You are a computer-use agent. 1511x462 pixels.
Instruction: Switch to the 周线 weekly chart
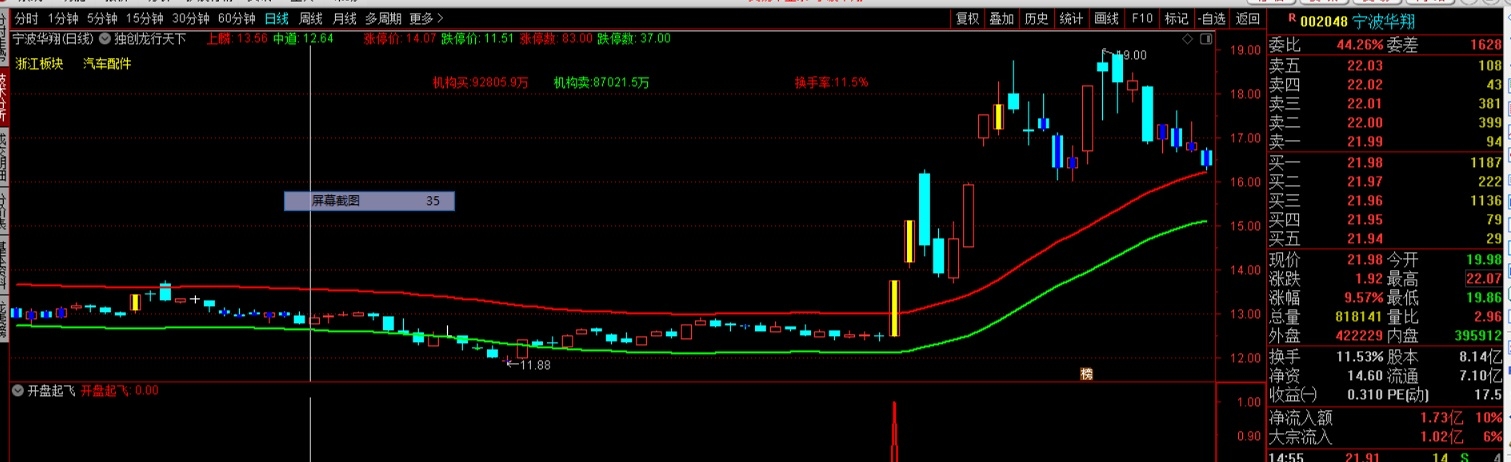tap(311, 18)
